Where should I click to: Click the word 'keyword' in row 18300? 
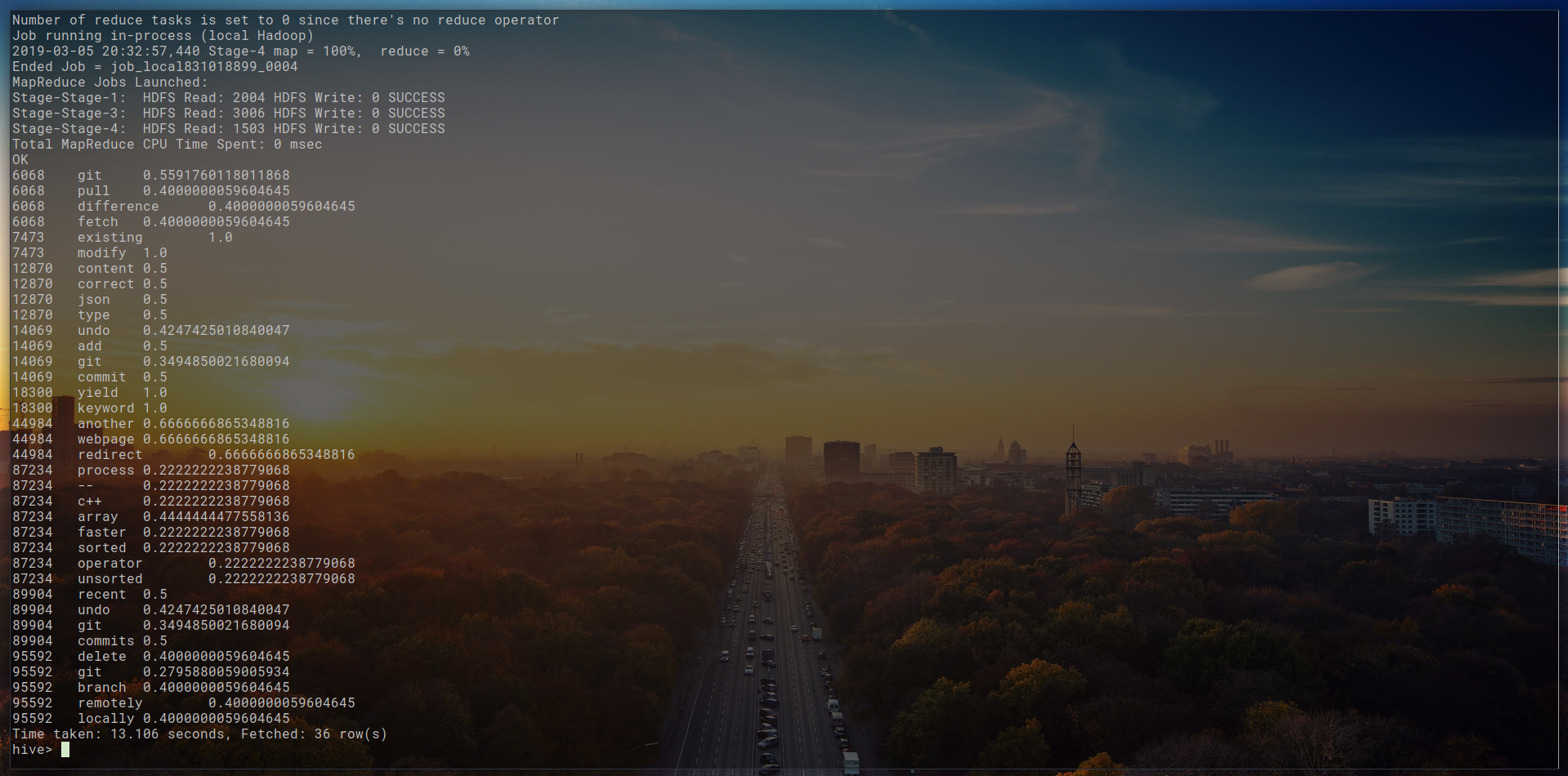click(106, 408)
